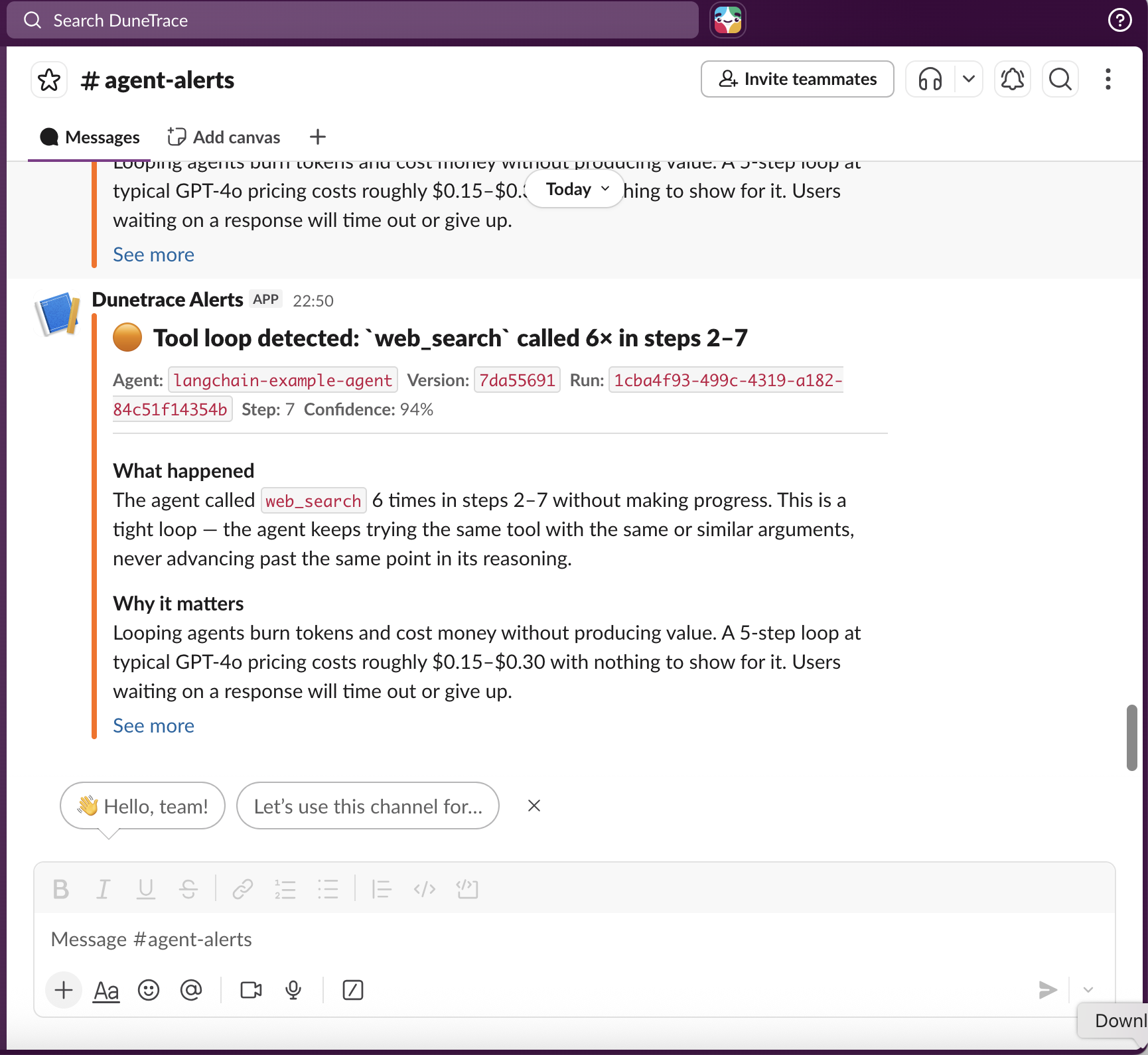Open schedule send options chevron
The width and height of the screenshot is (1148, 1055).
[1088, 990]
